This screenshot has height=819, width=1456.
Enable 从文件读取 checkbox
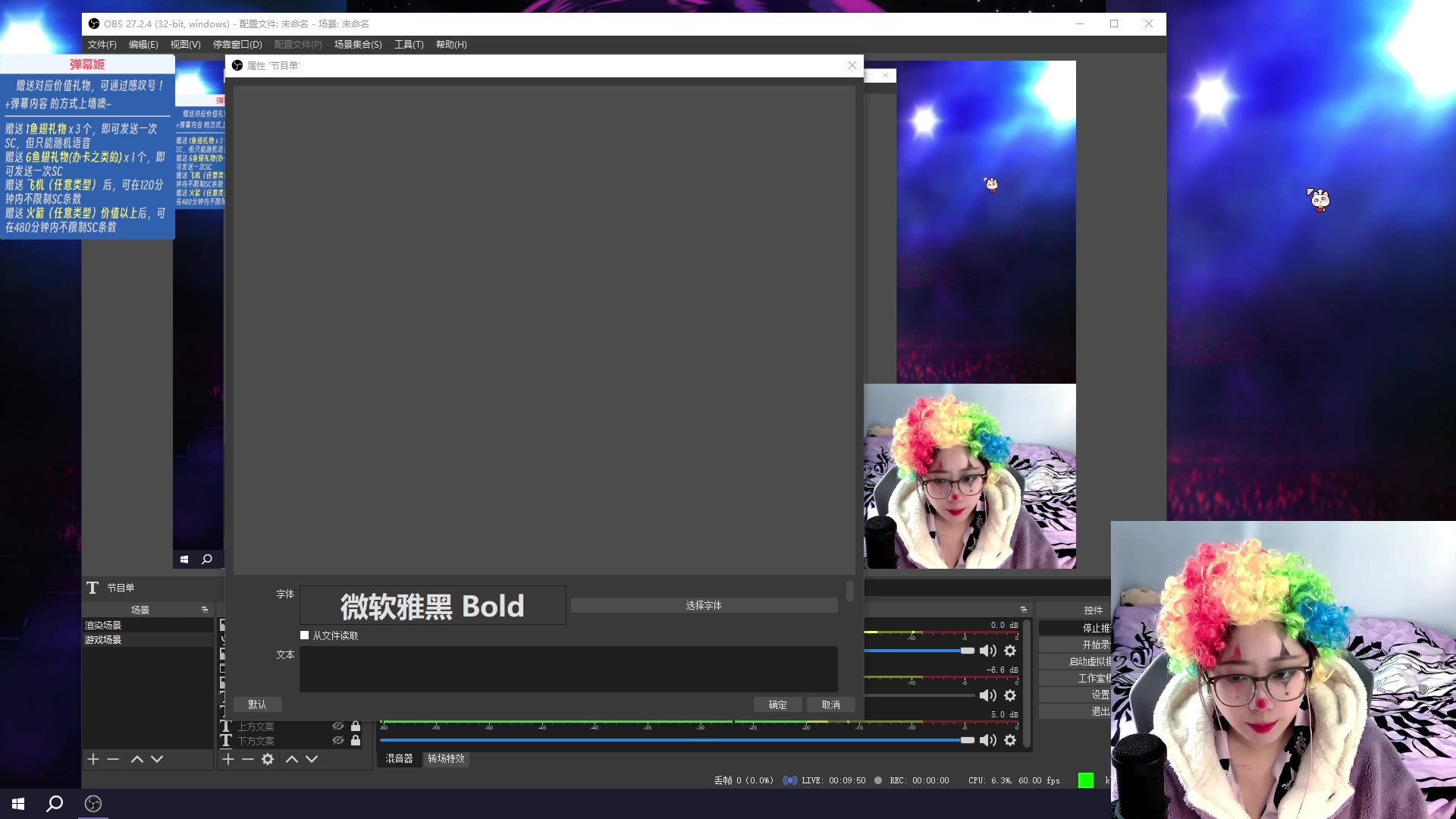pyautogui.click(x=305, y=635)
